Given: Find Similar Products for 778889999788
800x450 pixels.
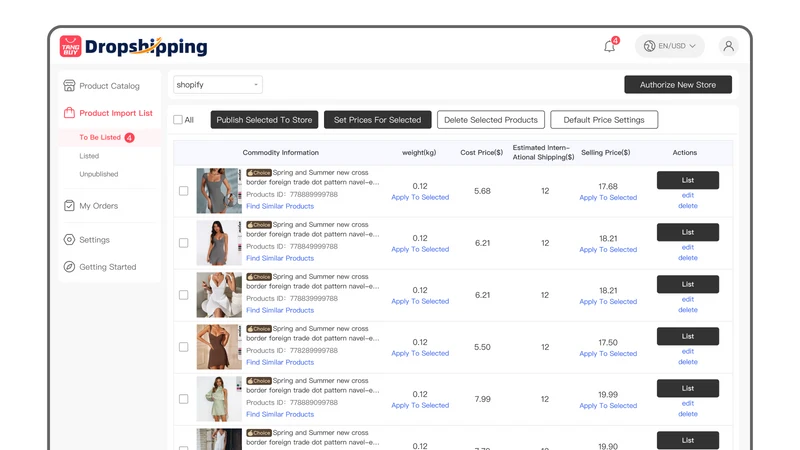Looking at the screenshot, I should click(x=280, y=206).
